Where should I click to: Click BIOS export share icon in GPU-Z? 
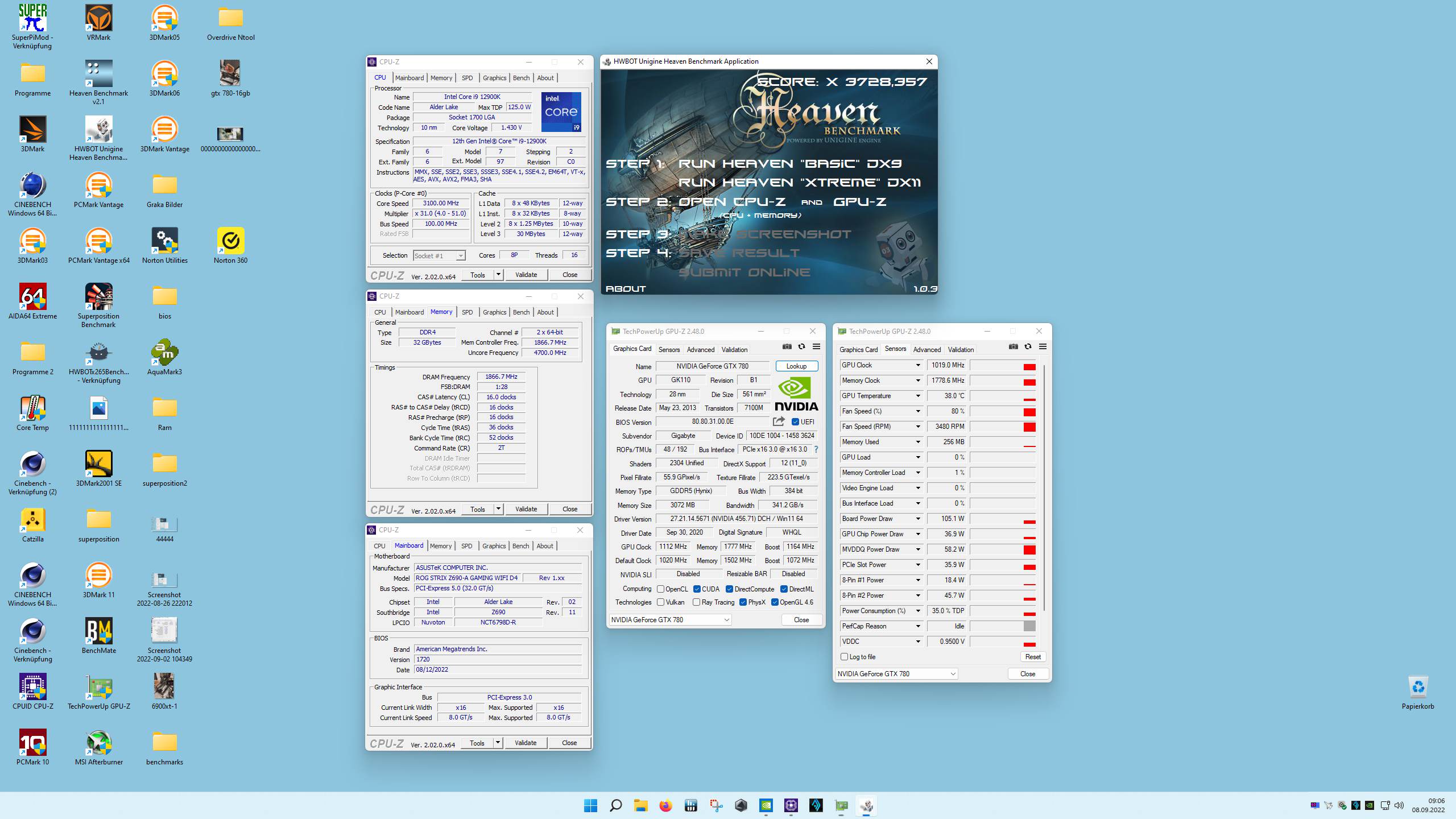(779, 421)
